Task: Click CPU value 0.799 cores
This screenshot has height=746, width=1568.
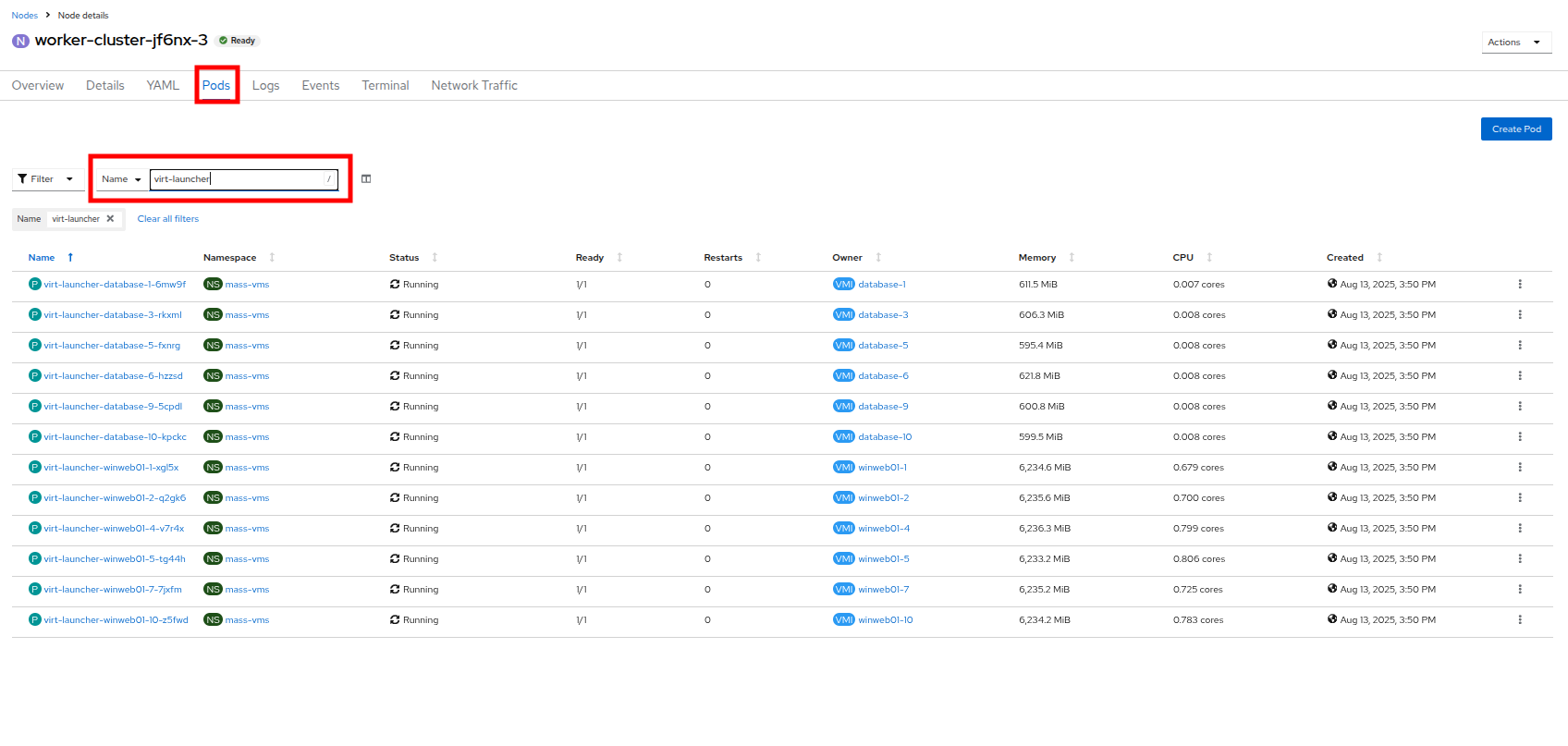Action: pos(1198,529)
